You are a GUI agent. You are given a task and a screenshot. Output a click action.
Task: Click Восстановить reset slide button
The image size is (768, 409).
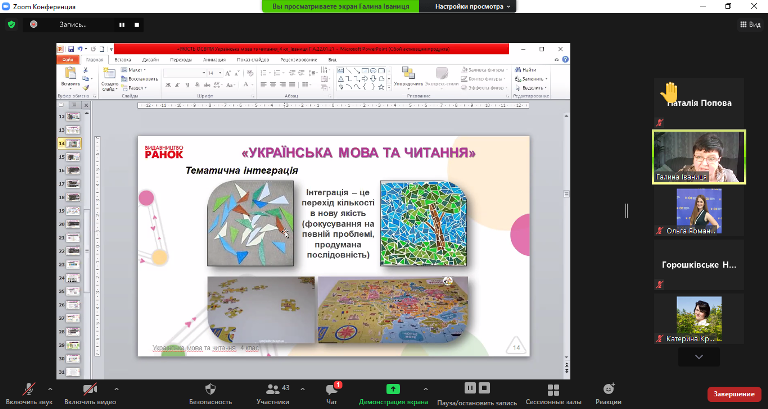[x=140, y=79]
